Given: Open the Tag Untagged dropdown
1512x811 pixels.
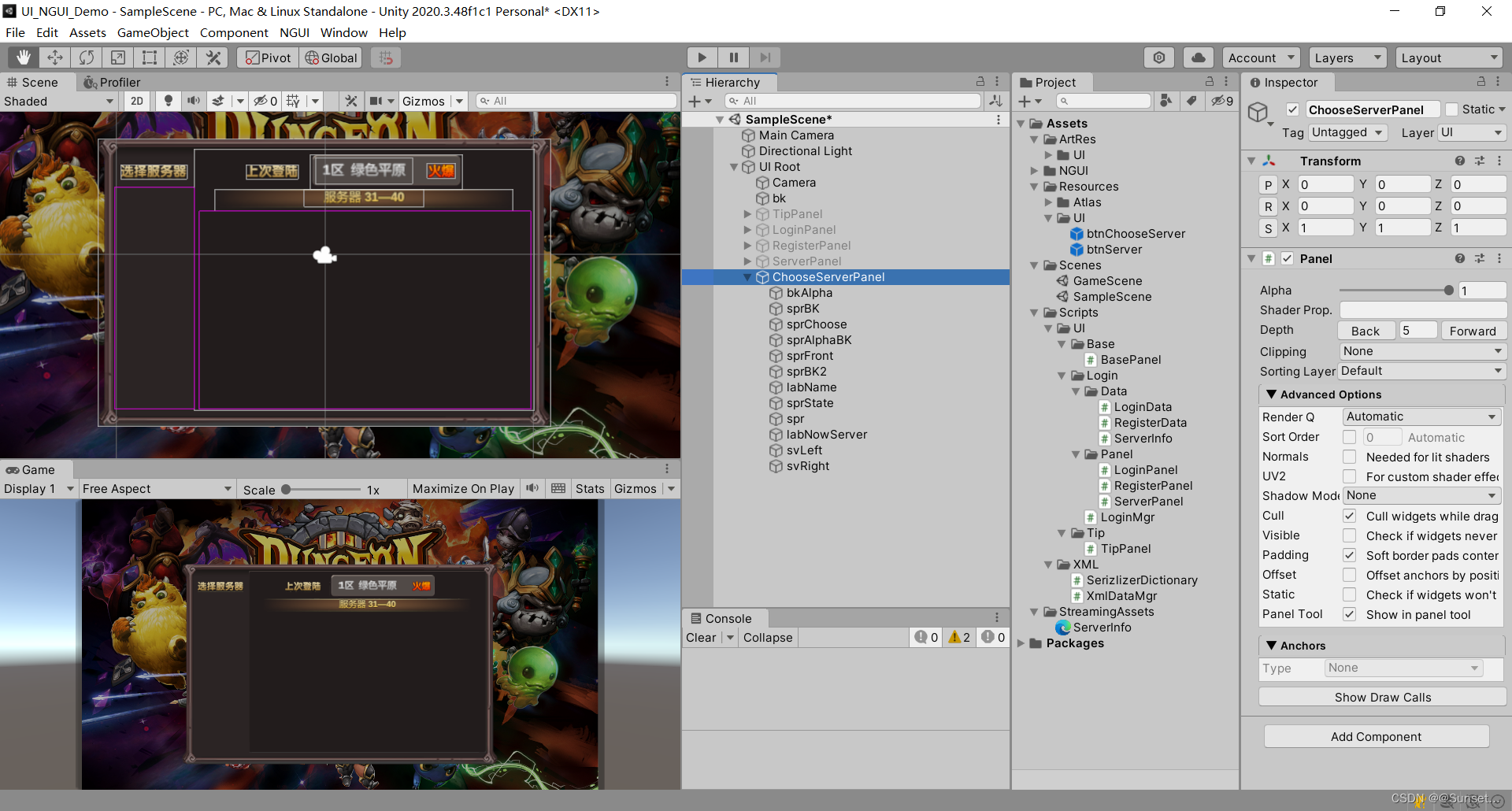Looking at the screenshot, I should tap(1347, 132).
